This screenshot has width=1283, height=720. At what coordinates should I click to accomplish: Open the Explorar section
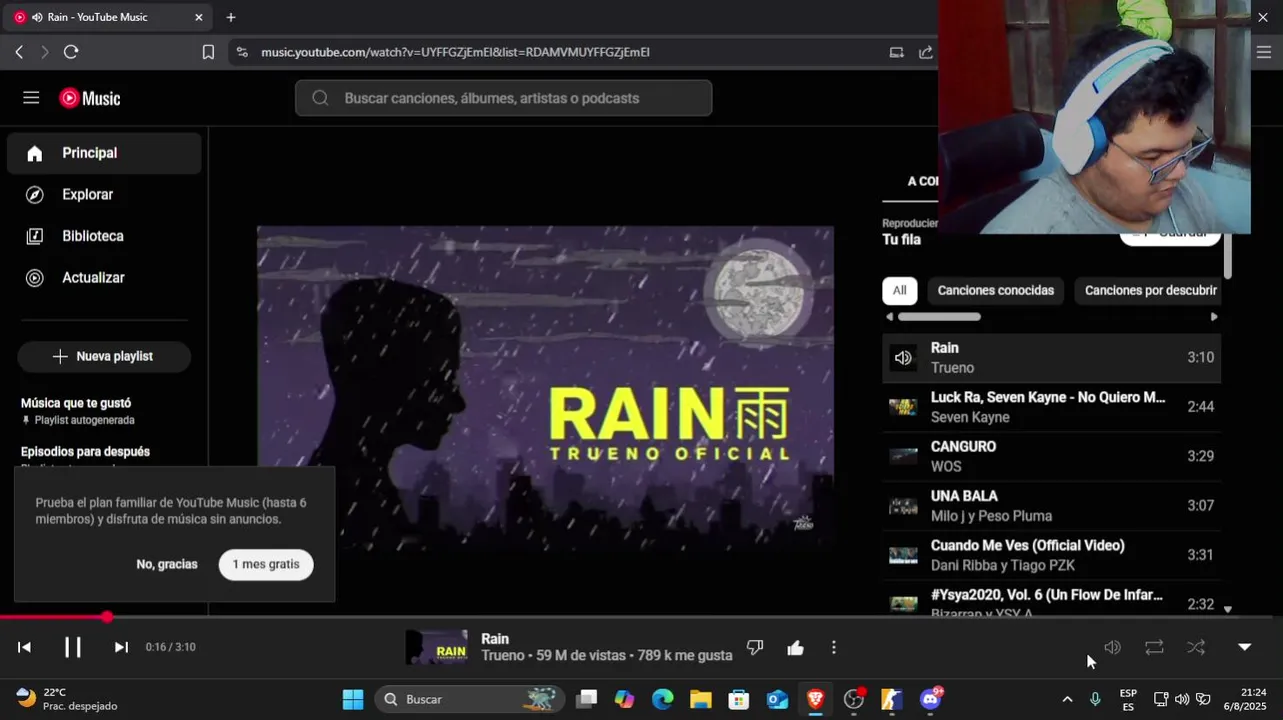(104, 195)
